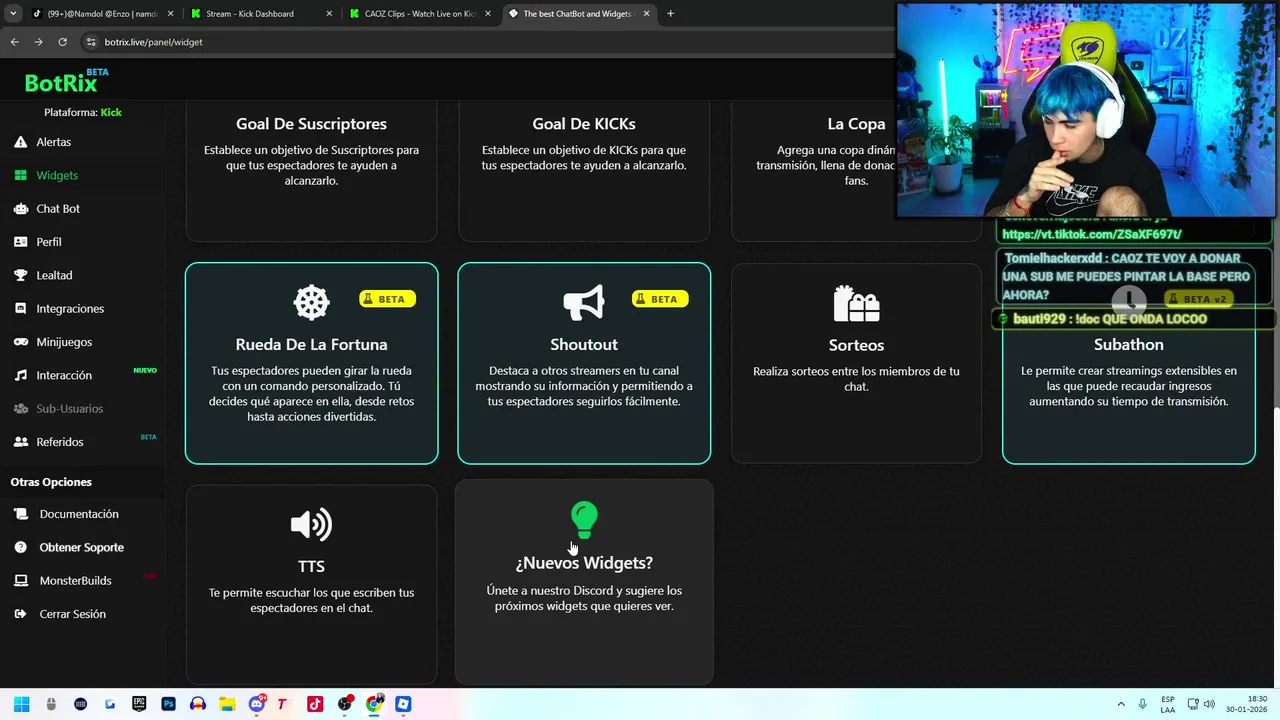Open the Lealtad trophy icon
Image resolution: width=1280 pixels, height=720 pixels.
tap(20, 275)
